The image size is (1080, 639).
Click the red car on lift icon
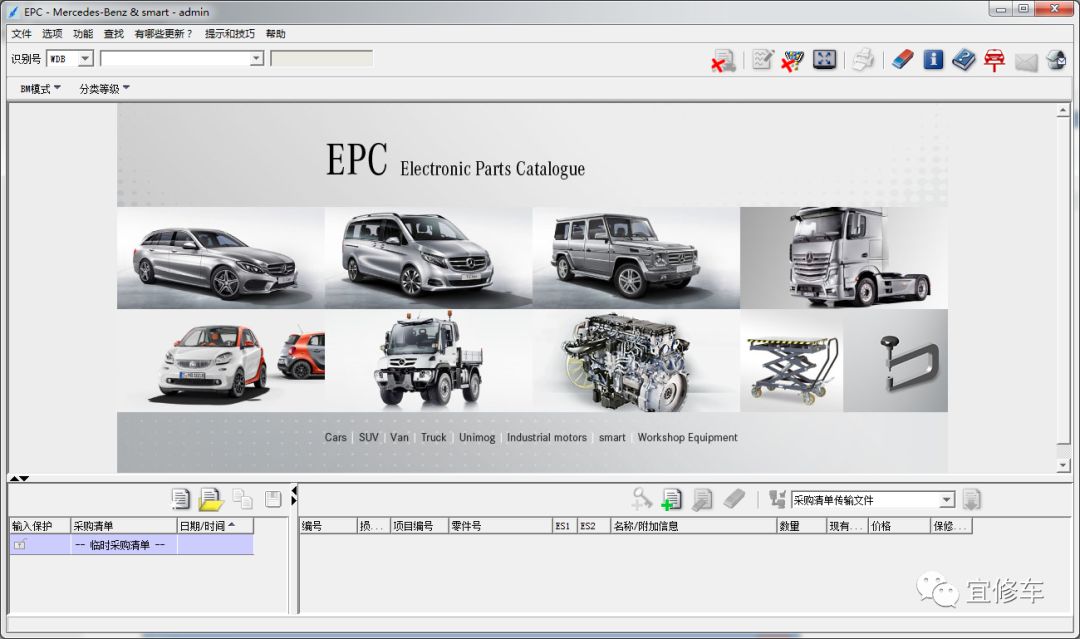[994, 61]
